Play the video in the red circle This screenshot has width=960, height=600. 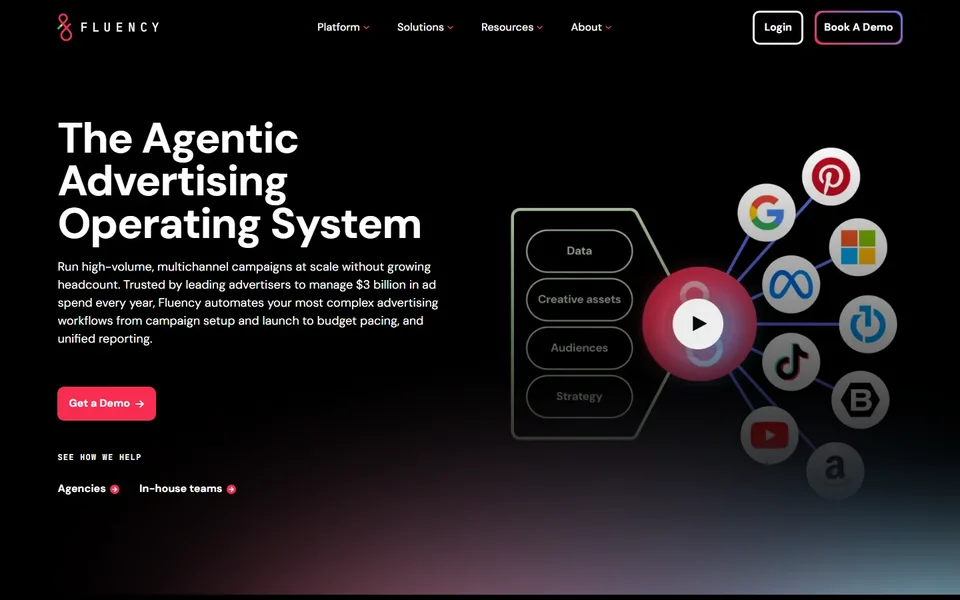tap(698, 324)
